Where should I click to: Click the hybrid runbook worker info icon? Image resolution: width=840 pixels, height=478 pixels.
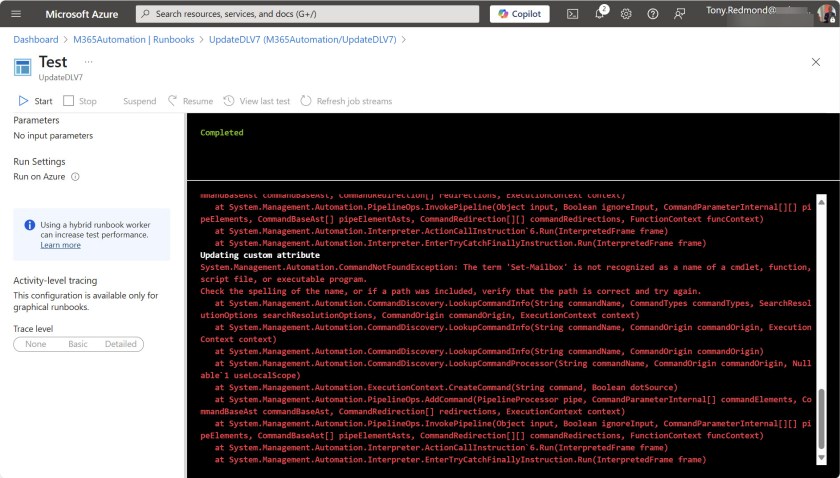pyautogui.click(x=30, y=225)
